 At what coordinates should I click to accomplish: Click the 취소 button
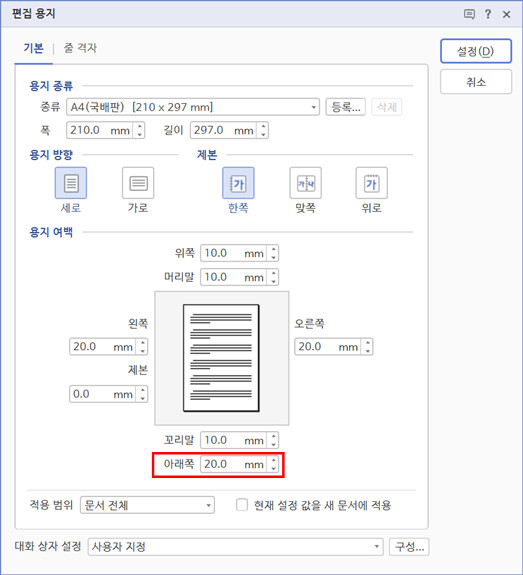[476, 82]
